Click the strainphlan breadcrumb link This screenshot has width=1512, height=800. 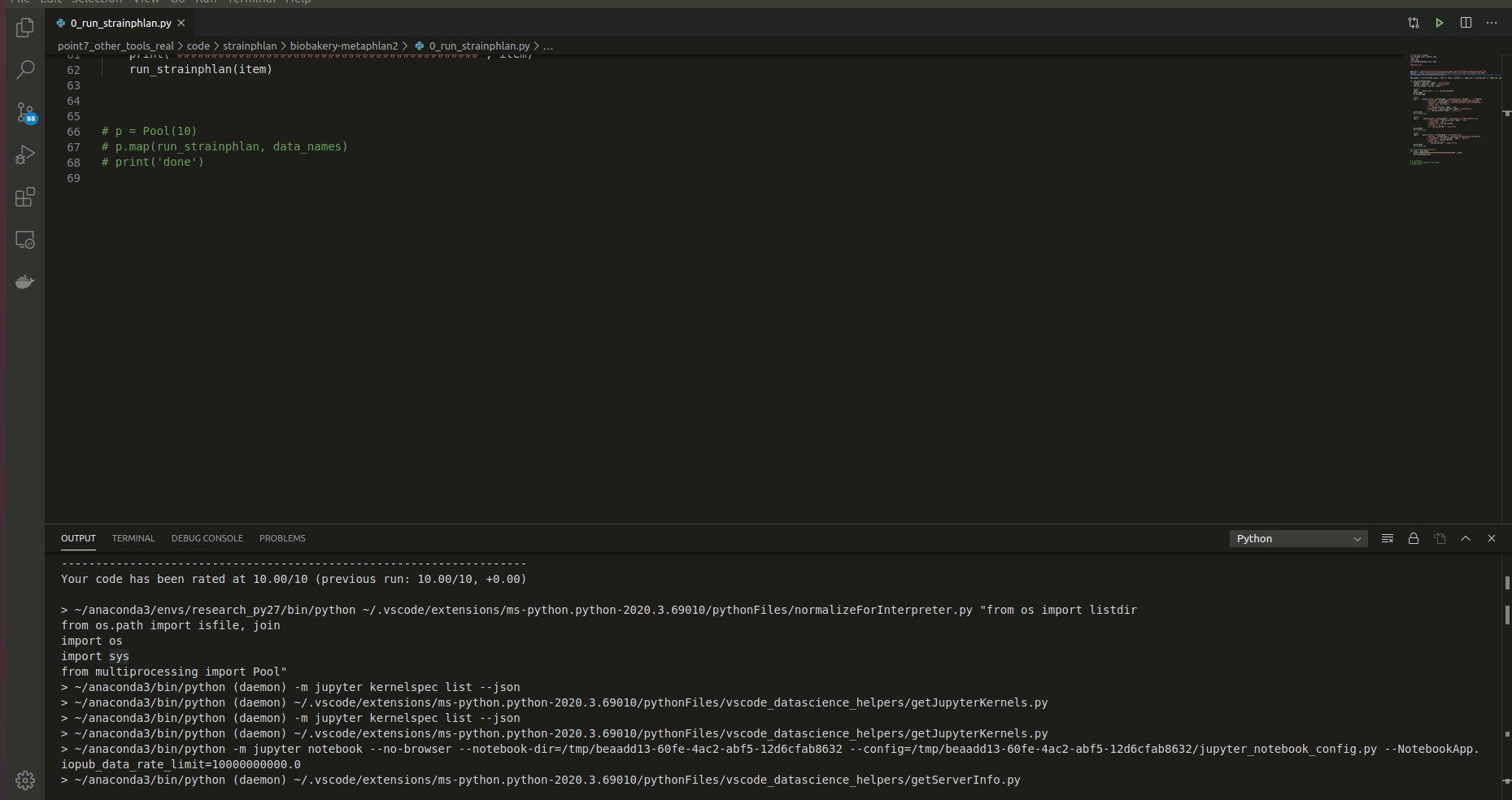click(251, 46)
